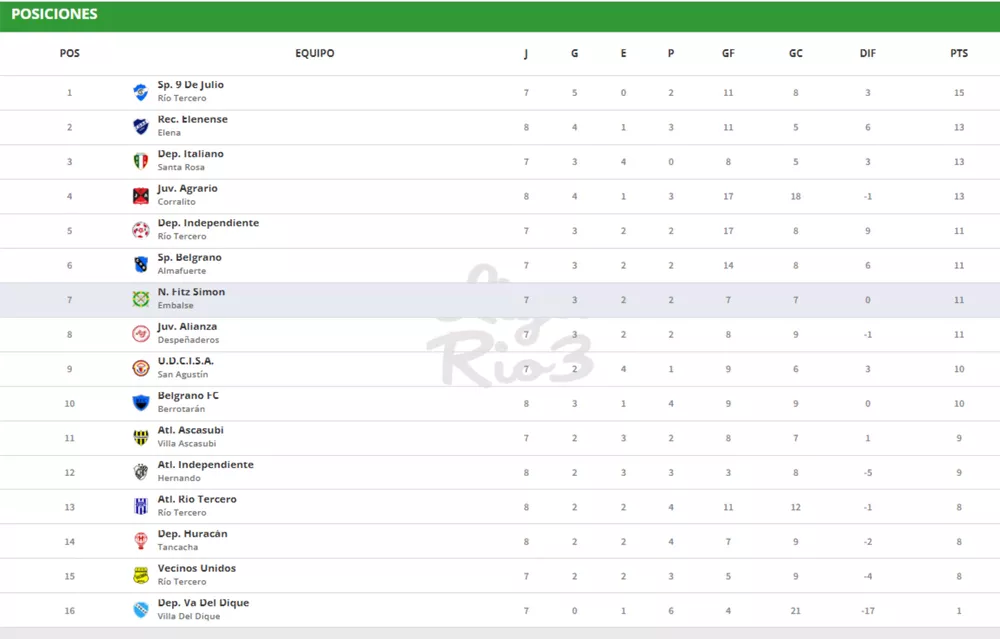Image resolution: width=1000 pixels, height=639 pixels.
Task: Open the U.D.C.I.S.A. team name link
Action: coord(186,361)
